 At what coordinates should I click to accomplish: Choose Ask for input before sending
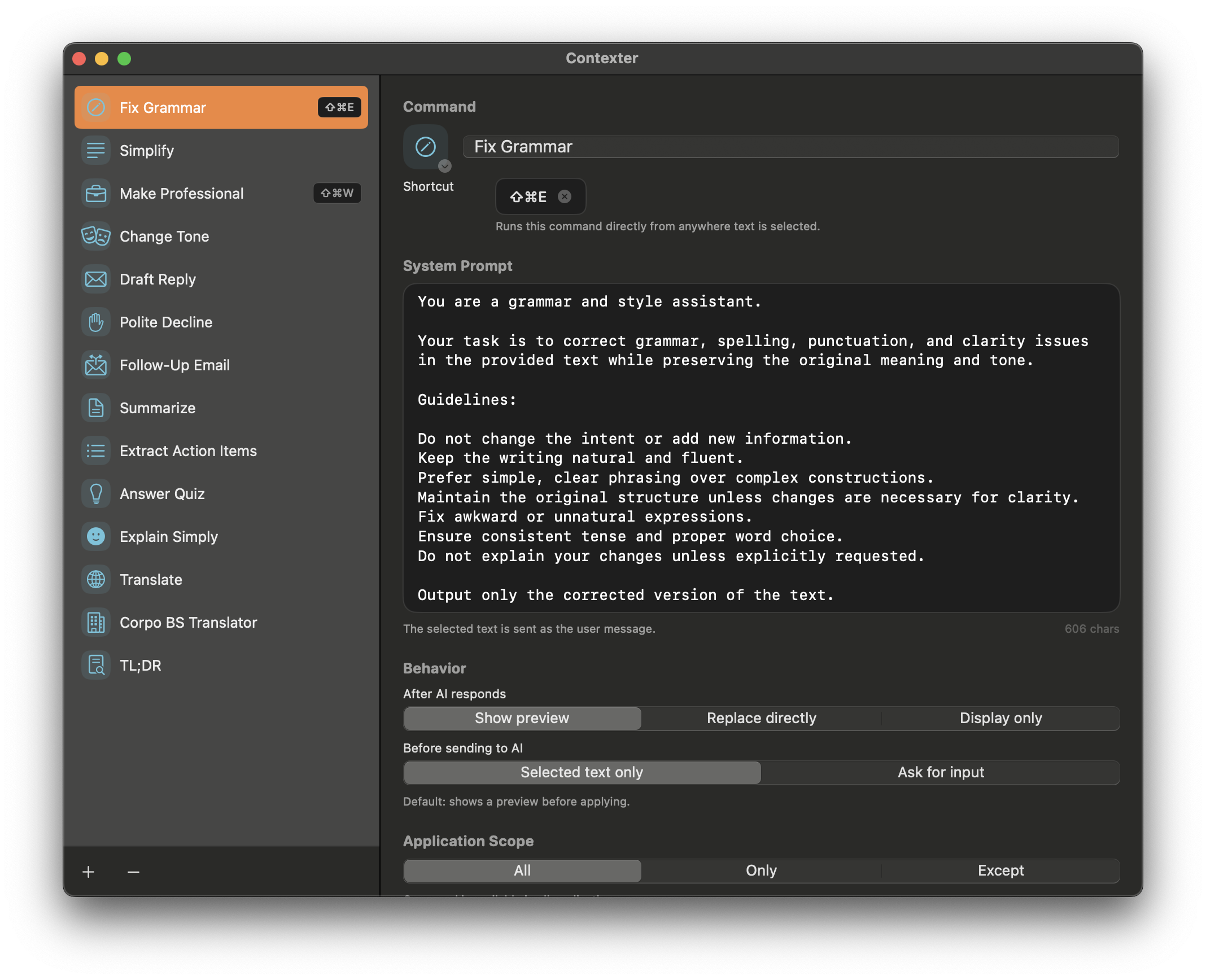click(941, 772)
